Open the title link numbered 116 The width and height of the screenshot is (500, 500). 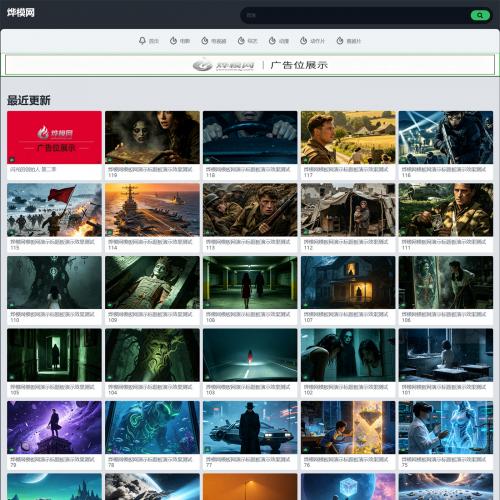[x=444, y=172]
